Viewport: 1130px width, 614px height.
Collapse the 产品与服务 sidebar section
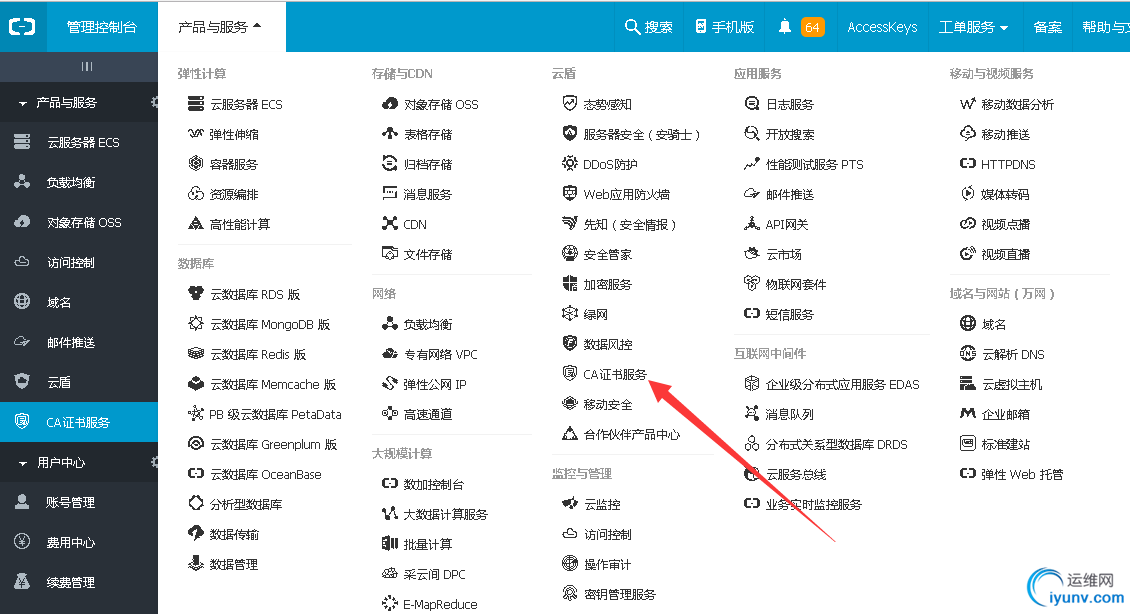(x=22, y=103)
